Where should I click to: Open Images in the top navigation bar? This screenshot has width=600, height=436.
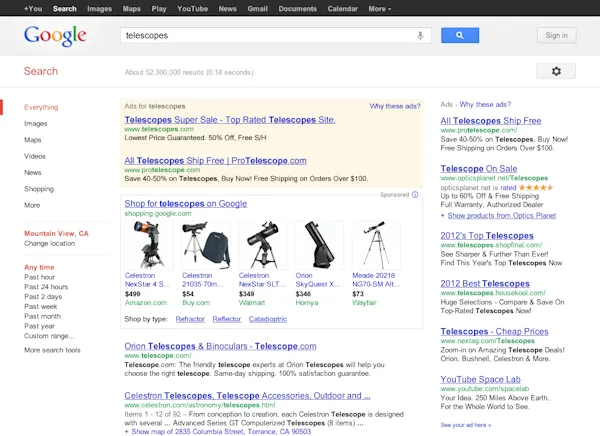[x=99, y=8]
